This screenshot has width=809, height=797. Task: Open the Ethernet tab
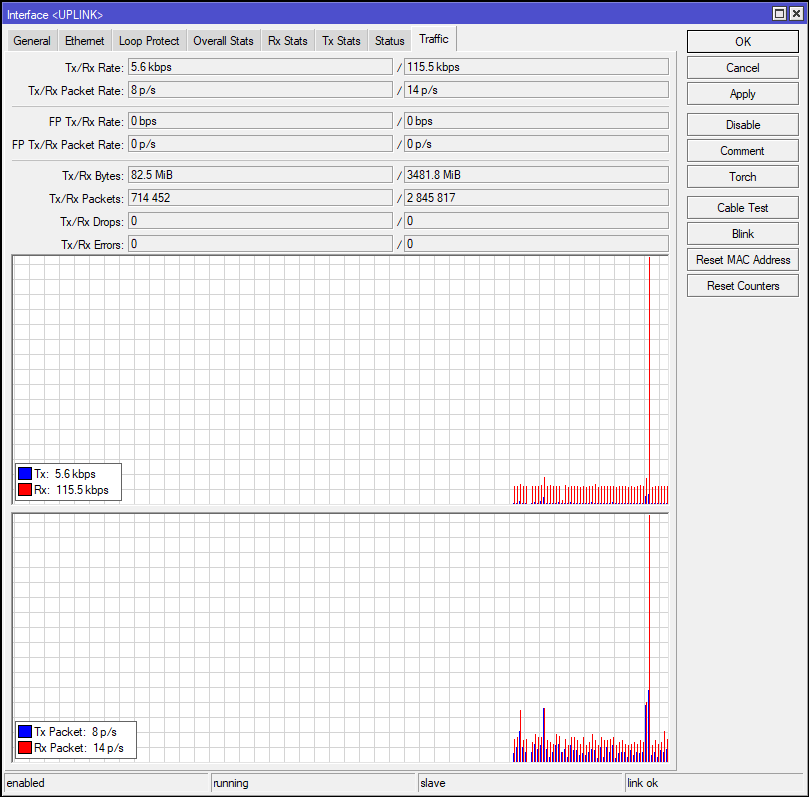coord(84,41)
